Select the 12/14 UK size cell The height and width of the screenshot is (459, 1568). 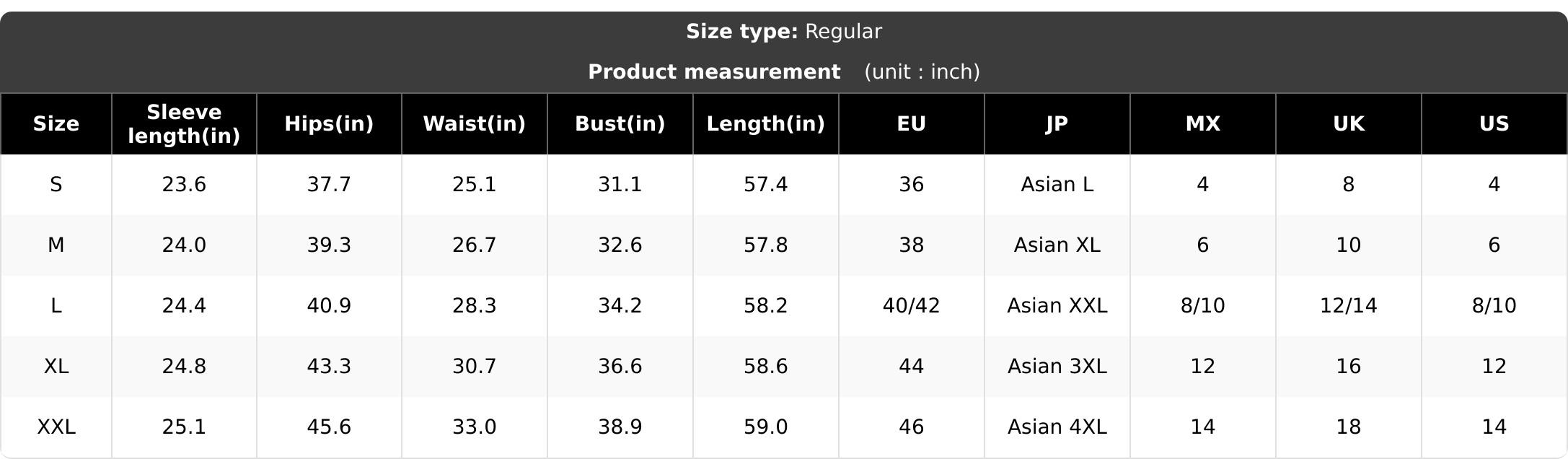(1349, 306)
